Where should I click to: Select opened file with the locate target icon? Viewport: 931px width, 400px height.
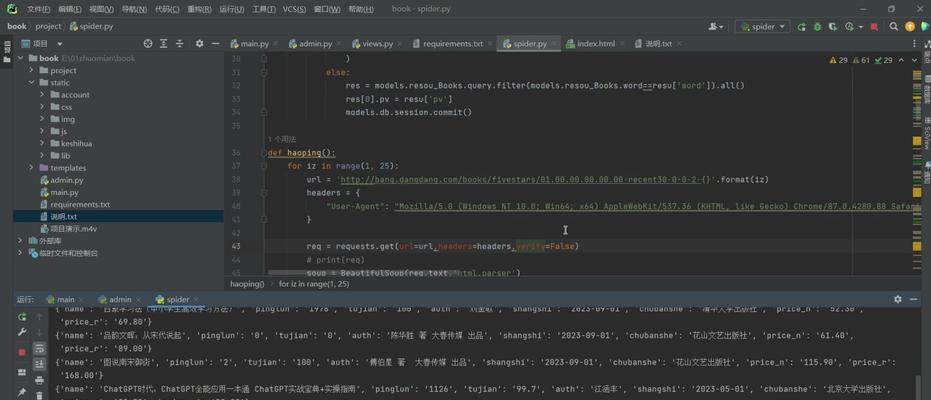[148, 43]
